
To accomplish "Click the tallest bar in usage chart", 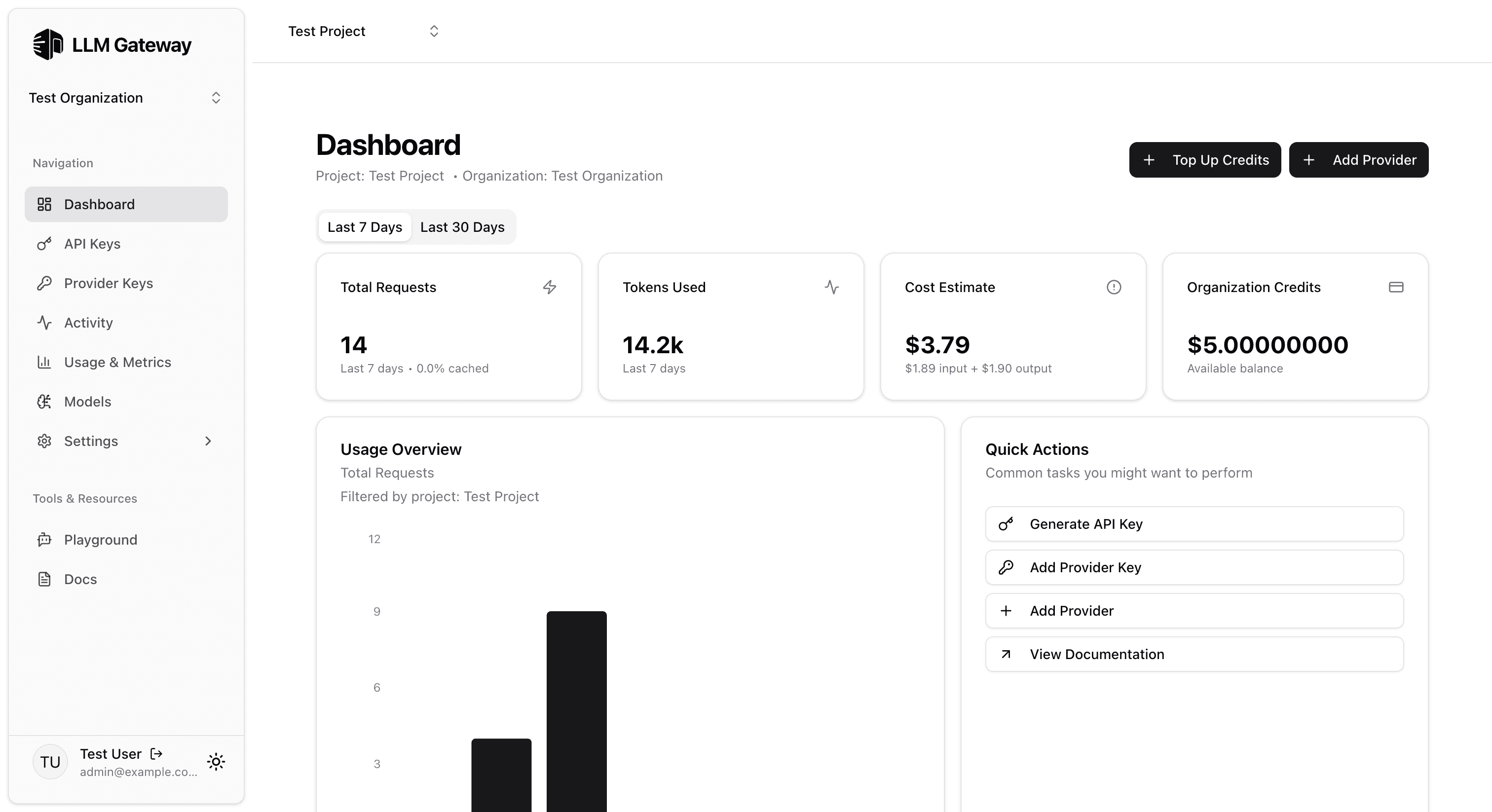I will tap(576, 711).
